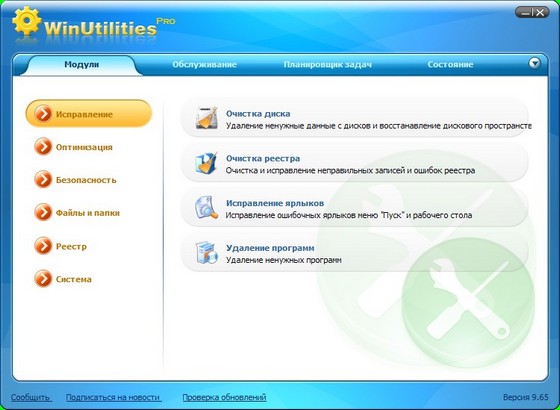The height and width of the screenshot is (410, 560).
Task: Click the WinUtilities gear logo
Action: coord(26,21)
